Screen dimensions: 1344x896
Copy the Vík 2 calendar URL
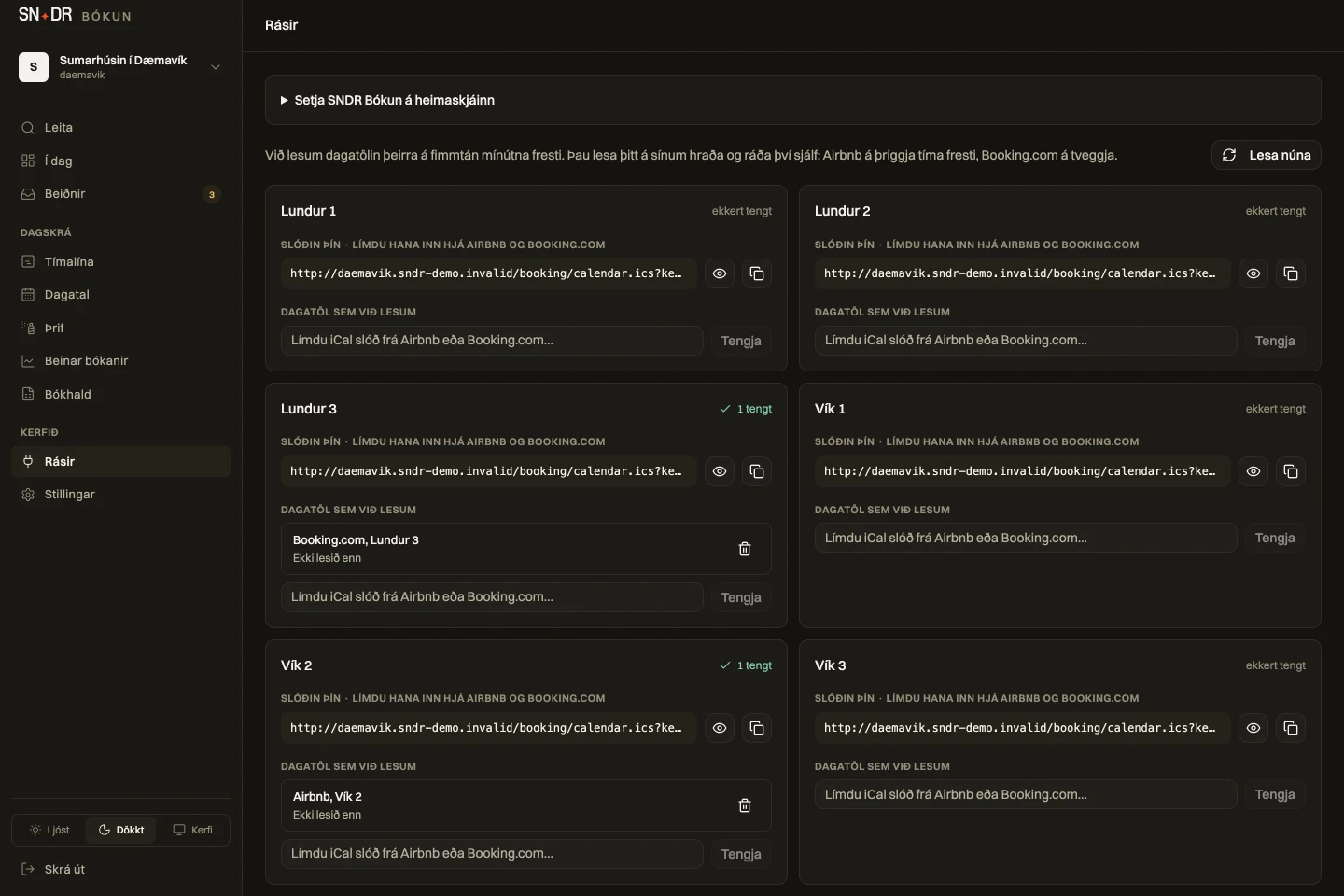757,728
